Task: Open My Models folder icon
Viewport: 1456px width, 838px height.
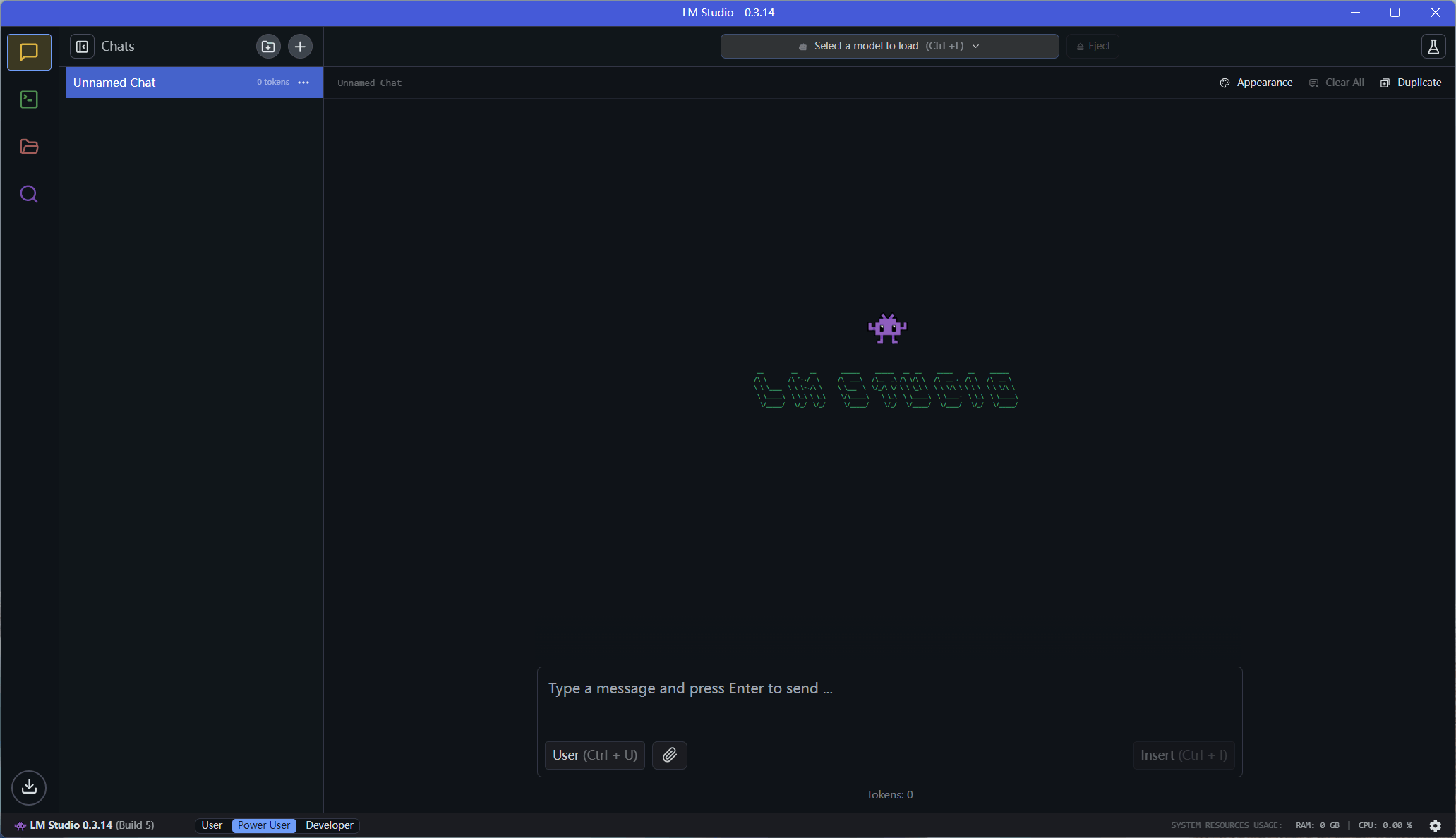Action: coord(29,147)
